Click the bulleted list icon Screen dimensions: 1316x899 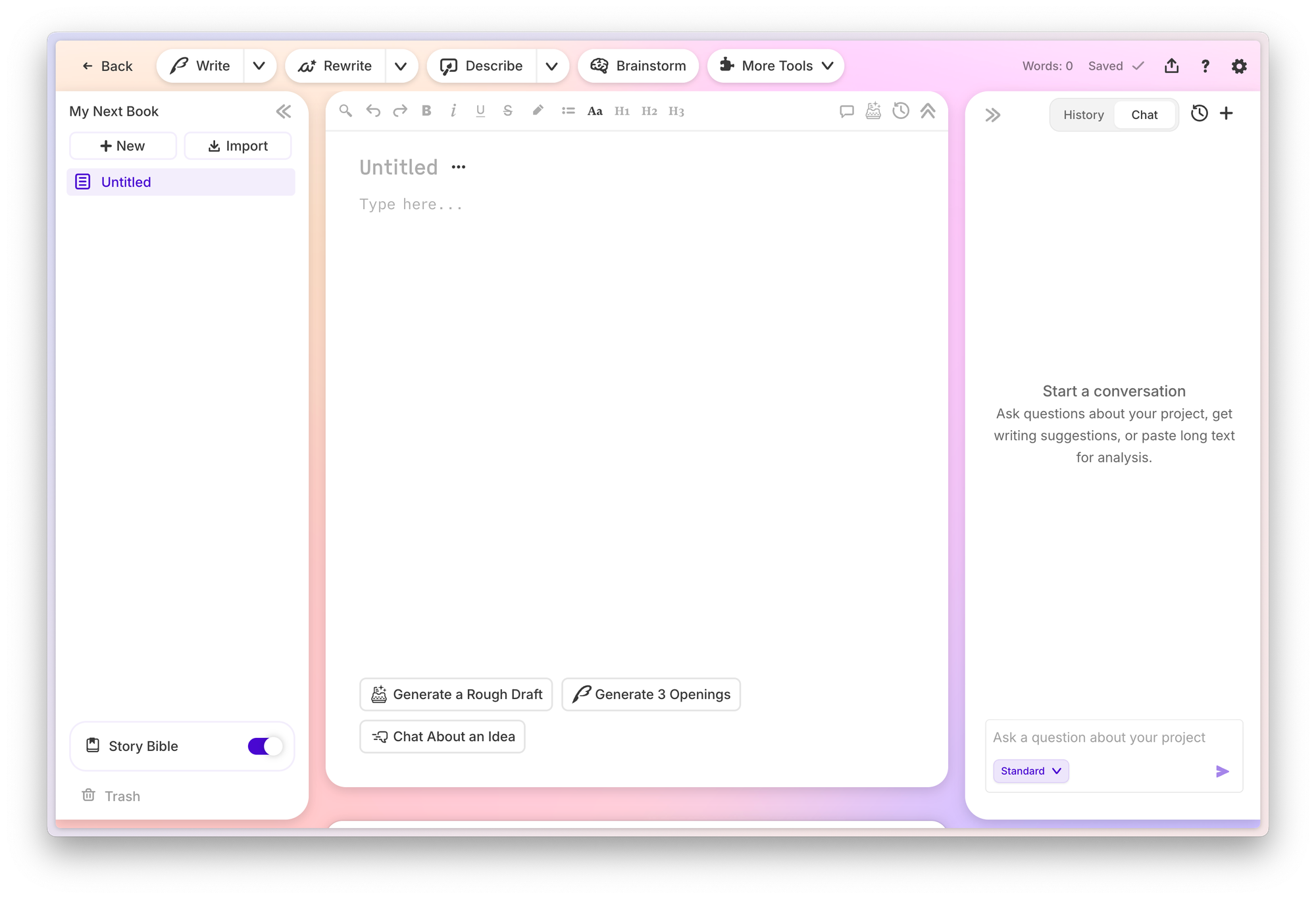[568, 110]
